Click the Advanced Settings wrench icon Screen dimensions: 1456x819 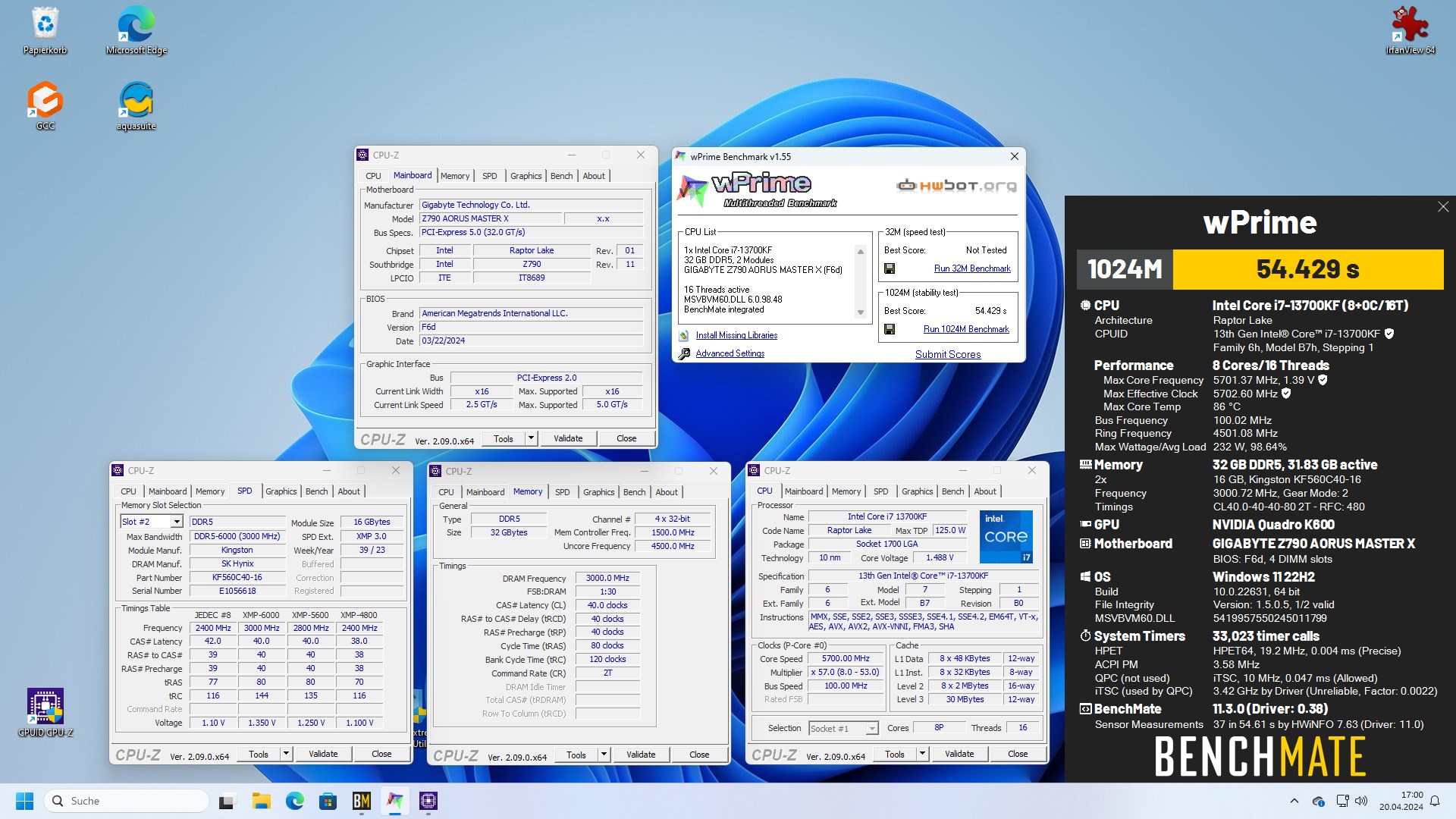[x=683, y=353]
